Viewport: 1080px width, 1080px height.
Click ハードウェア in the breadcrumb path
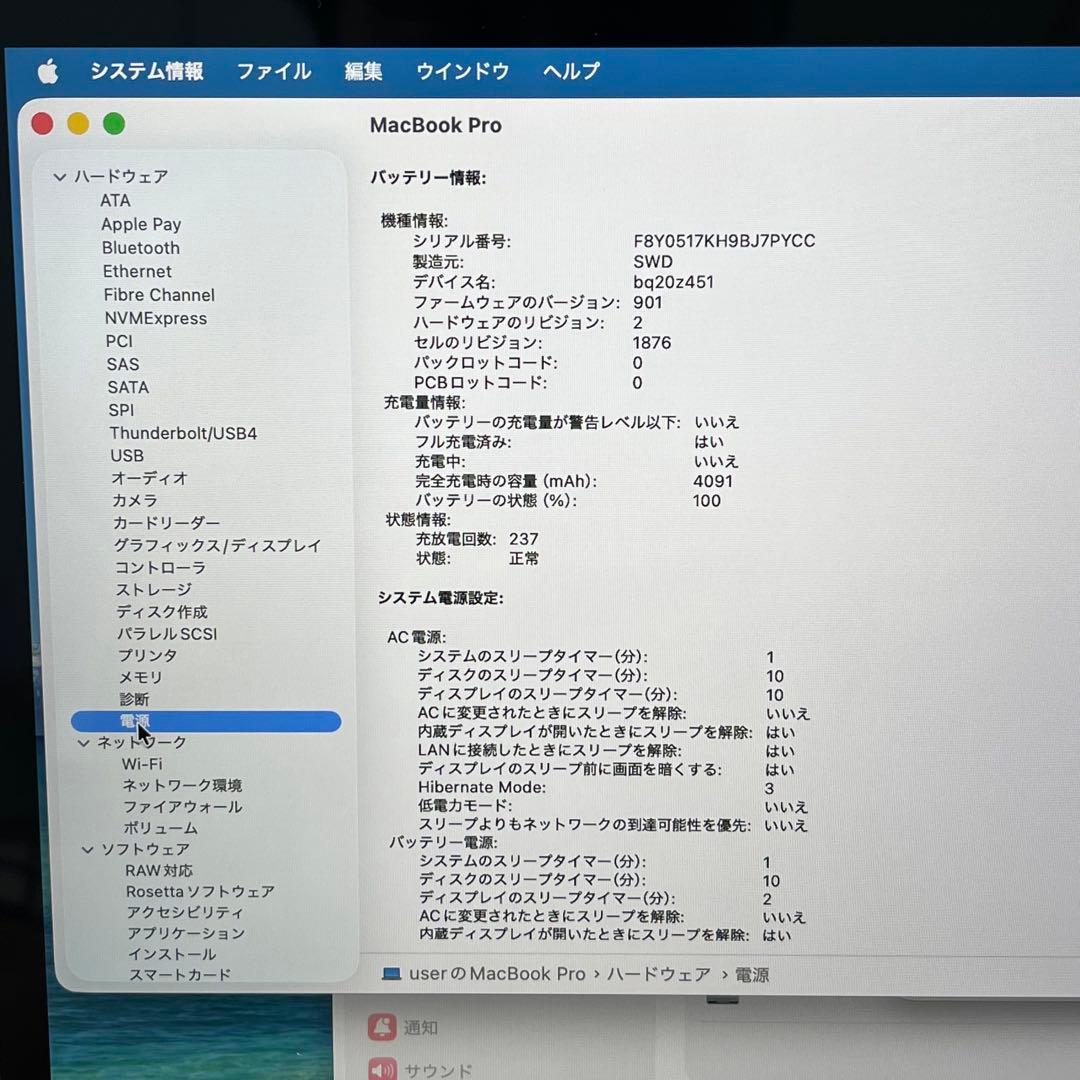pyautogui.click(x=656, y=973)
